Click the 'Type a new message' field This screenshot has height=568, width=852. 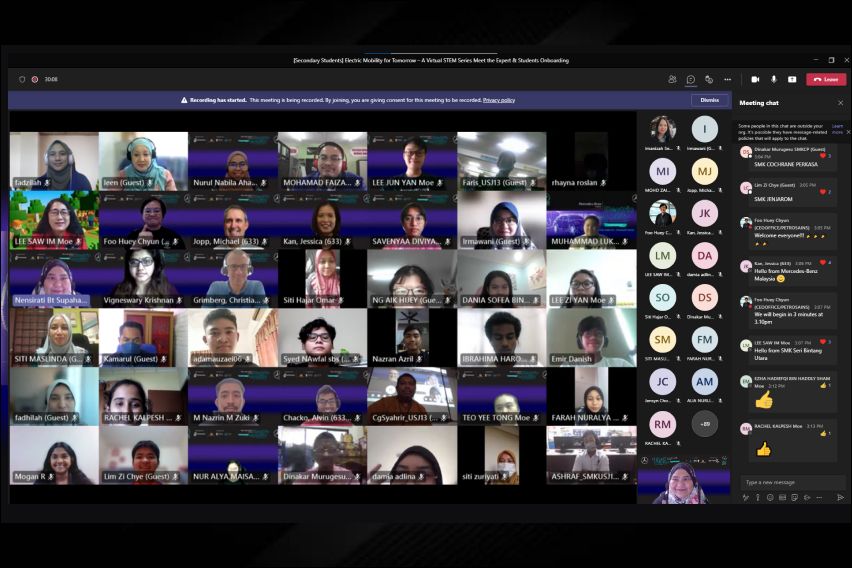(x=785, y=482)
